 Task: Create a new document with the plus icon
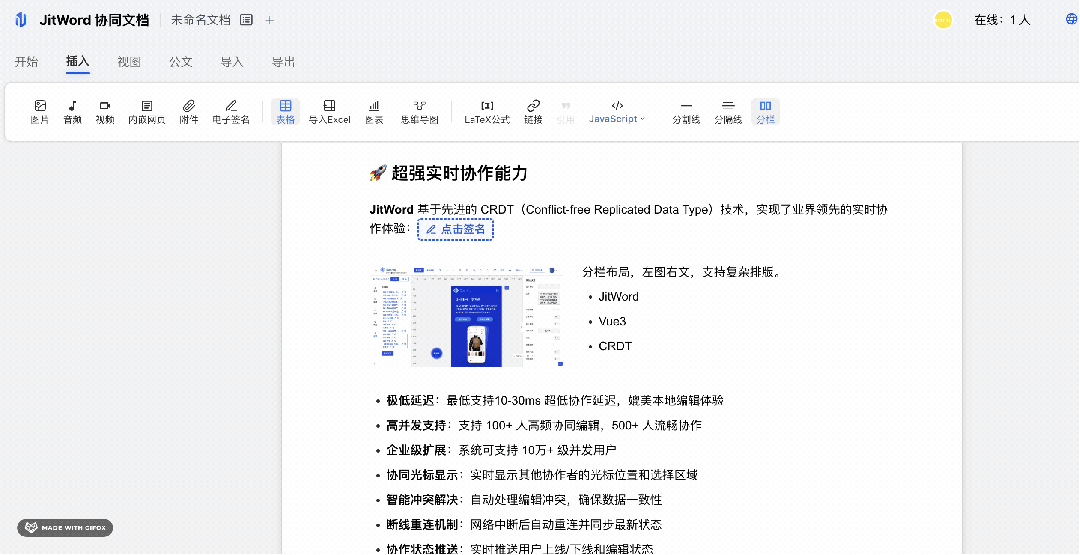point(270,20)
